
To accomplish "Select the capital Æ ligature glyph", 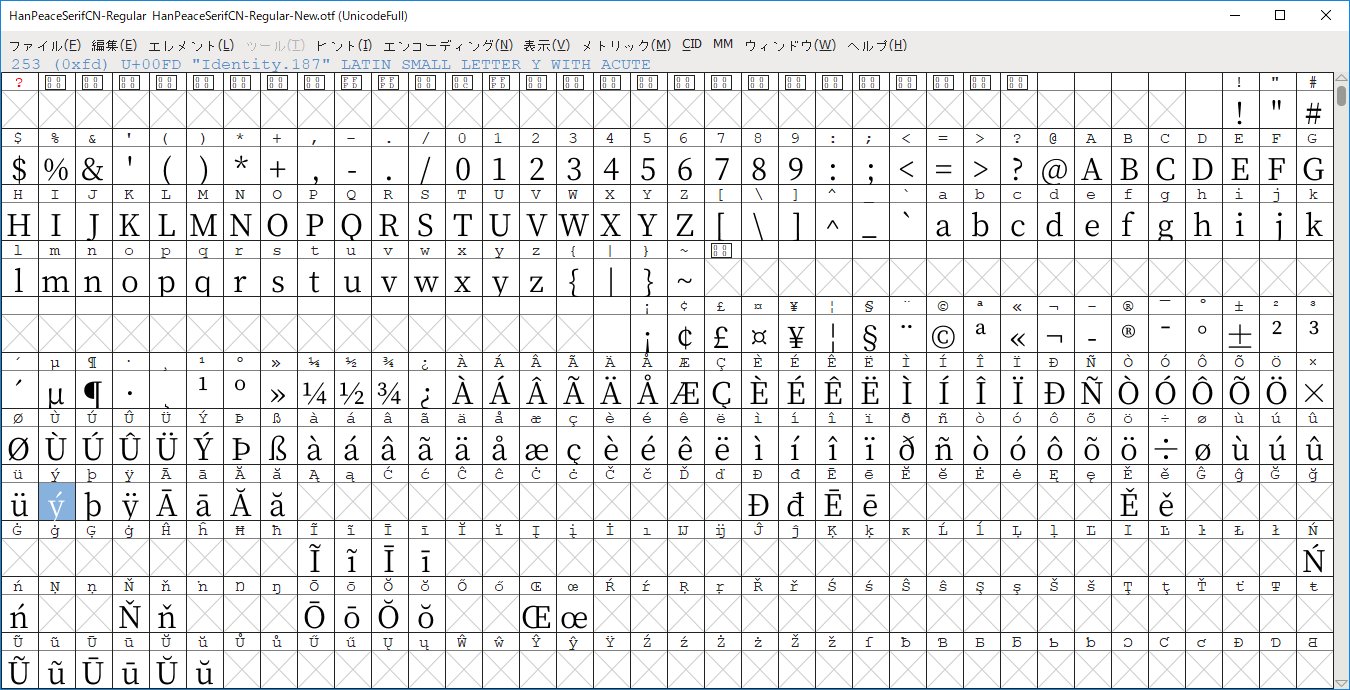I will point(684,391).
